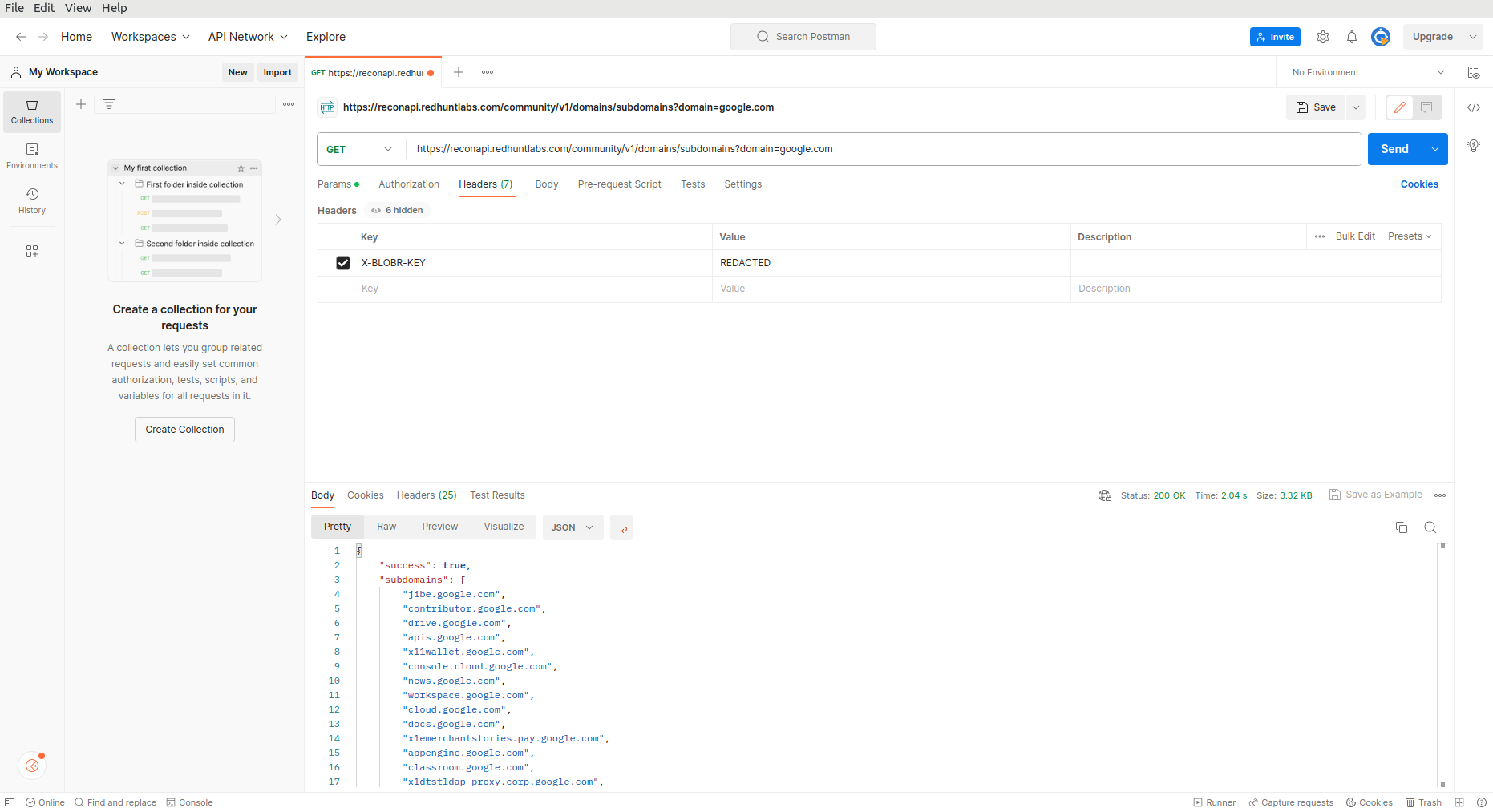This screenshot has height=812, width=1493.
Task: Select the Raw response view tab
Action: pos(386,527)
